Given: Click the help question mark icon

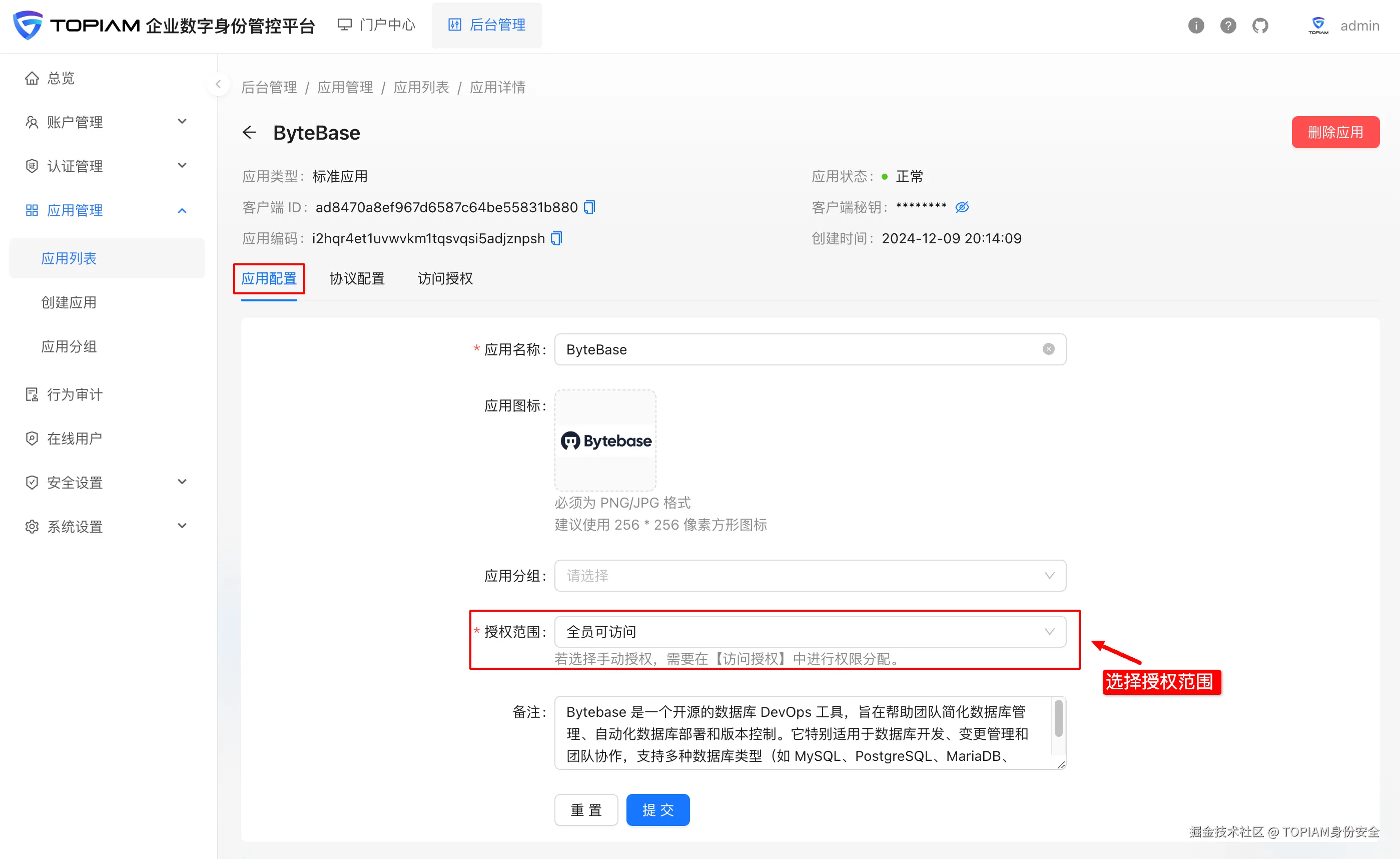Looking at the screenshot, I should click(x=1227, y=26).
